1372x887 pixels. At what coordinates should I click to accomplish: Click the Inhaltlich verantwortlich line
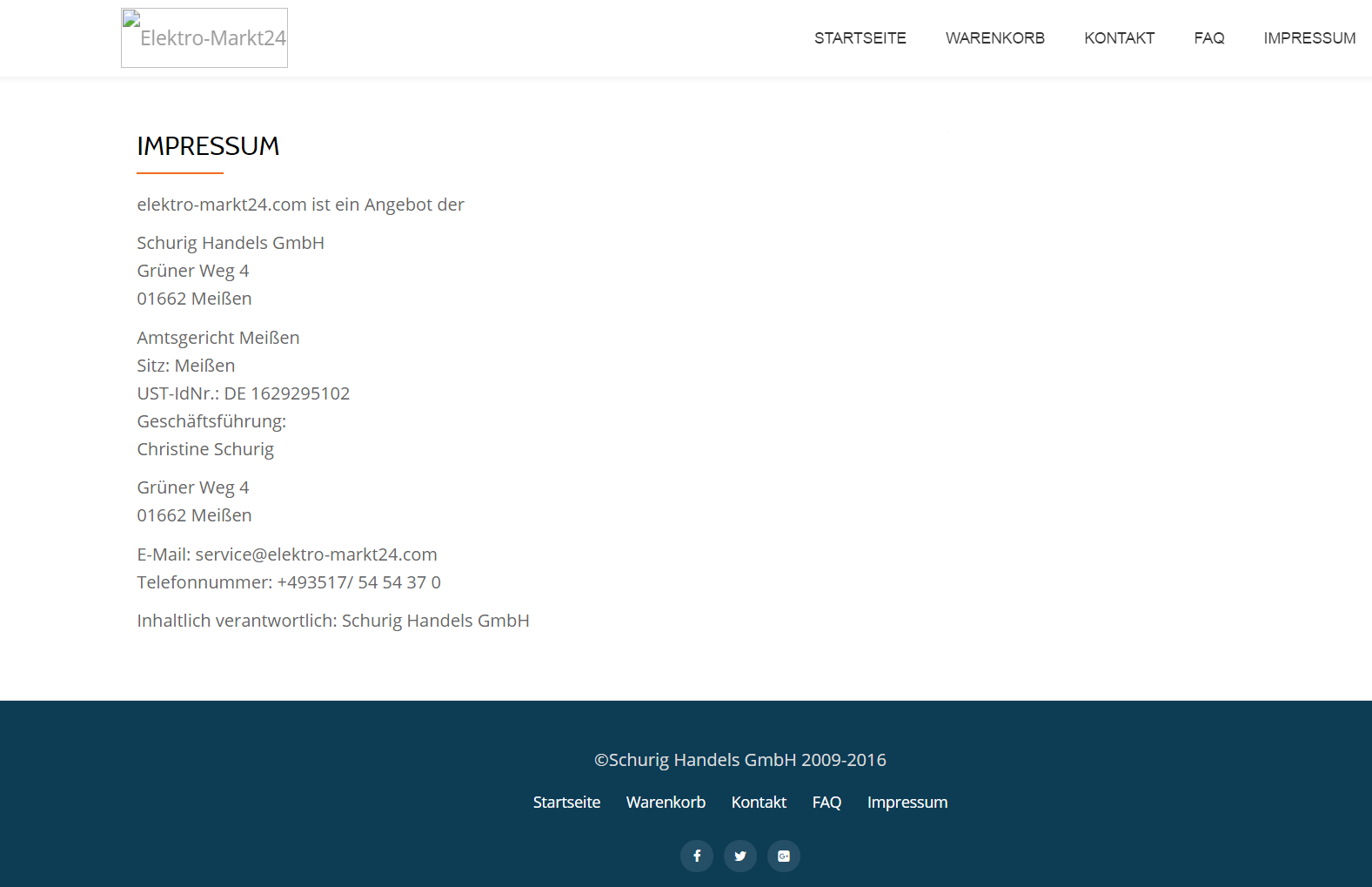pyautogui.click(x=333, y=621)
